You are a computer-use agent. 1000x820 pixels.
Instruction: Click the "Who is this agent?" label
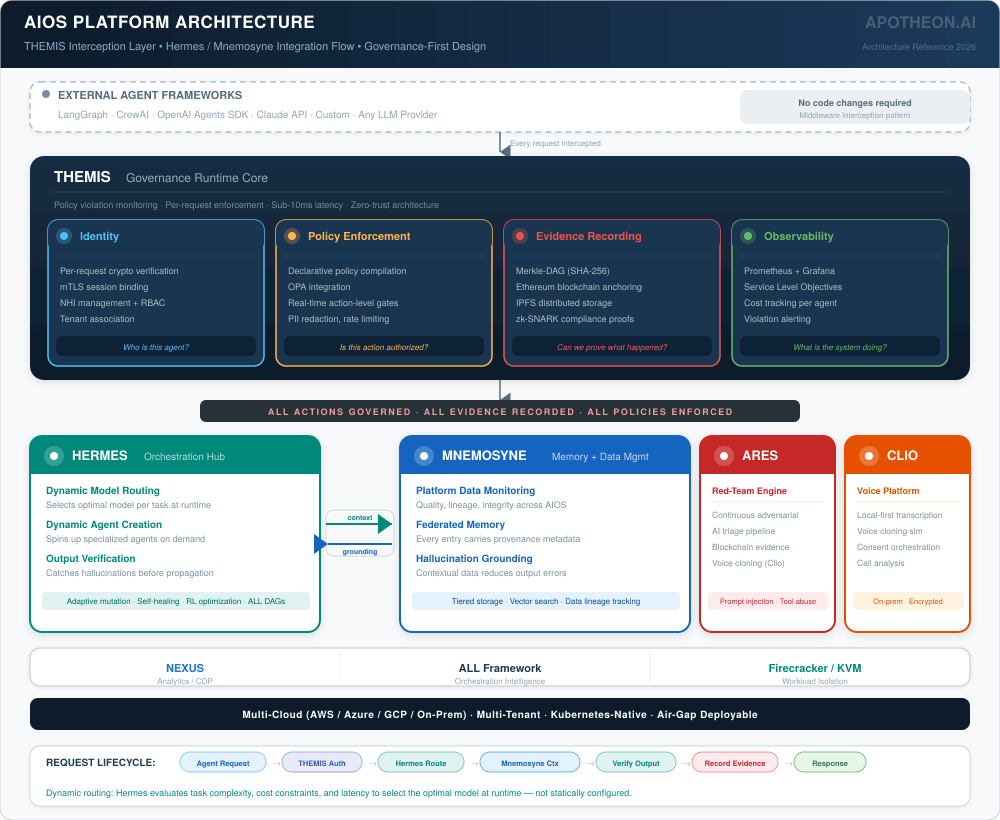point(156,347)
